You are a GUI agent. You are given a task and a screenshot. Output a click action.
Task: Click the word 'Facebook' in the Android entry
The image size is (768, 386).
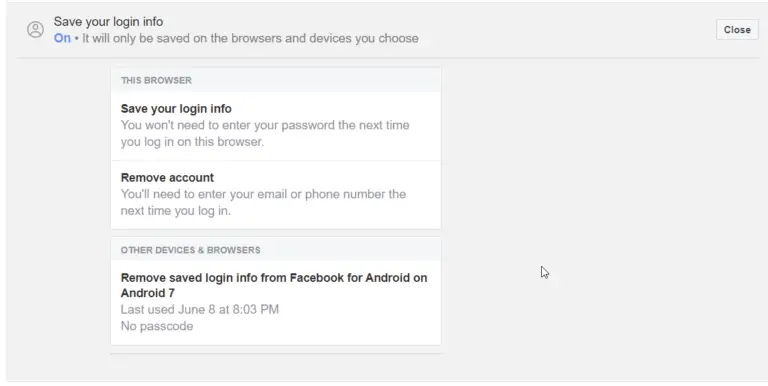click(x=317, y=278)
